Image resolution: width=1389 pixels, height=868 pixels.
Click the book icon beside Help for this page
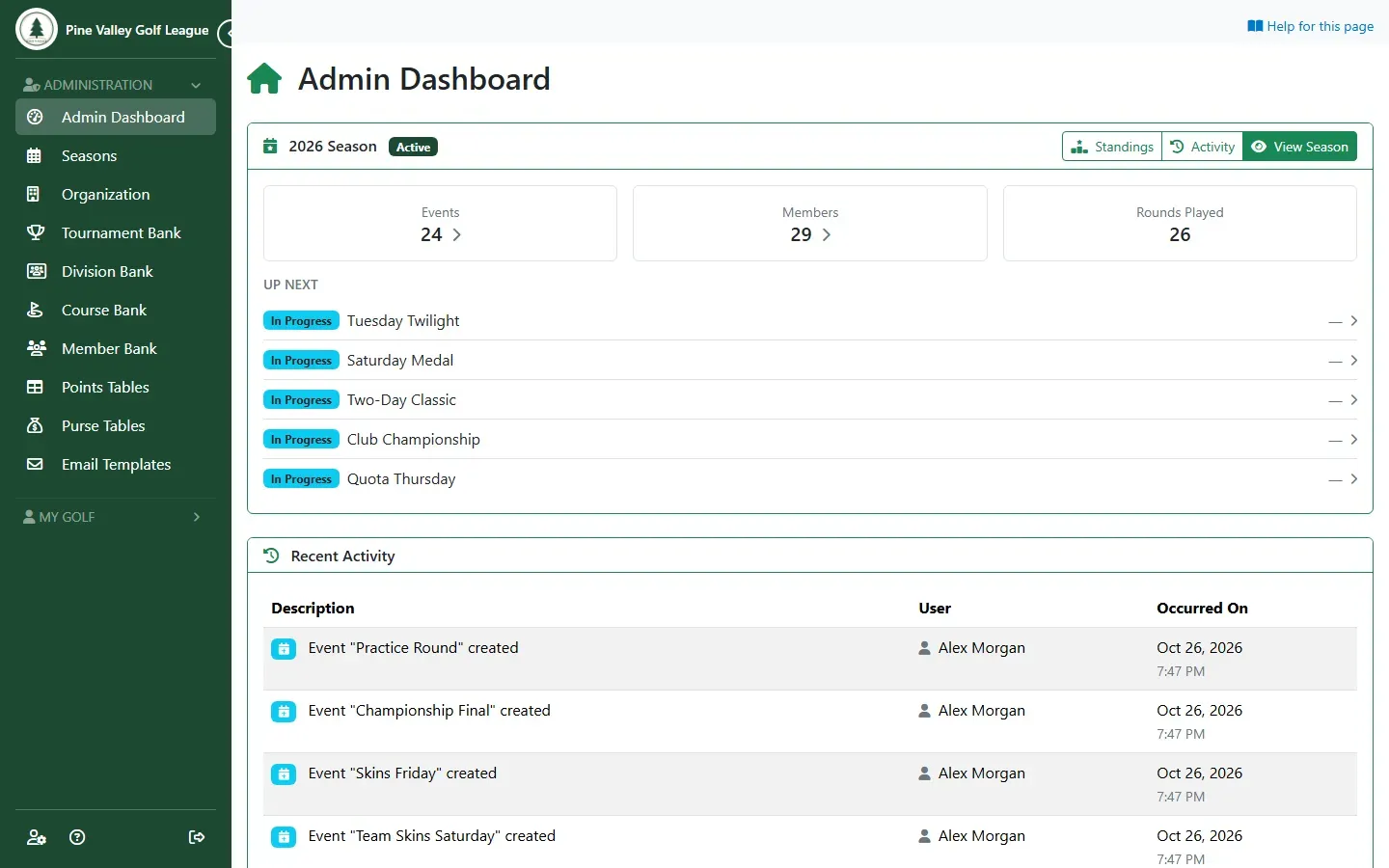coord(1255,26)
